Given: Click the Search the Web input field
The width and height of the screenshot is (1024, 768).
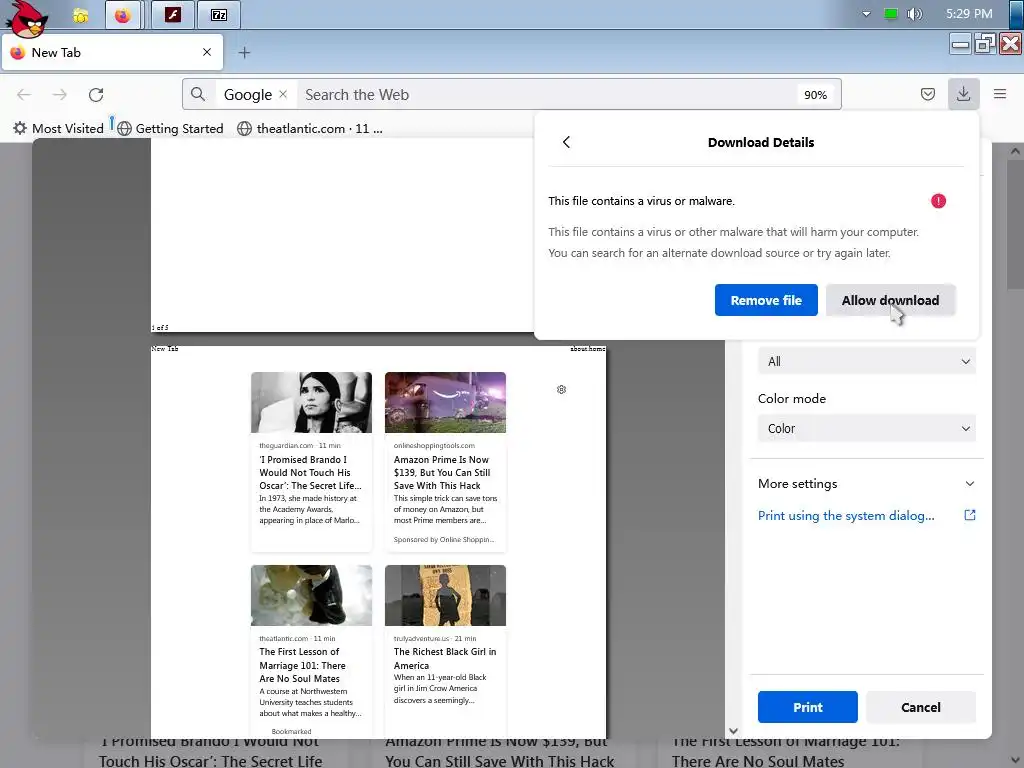Looking at the screenshot, I should (545, 95).
